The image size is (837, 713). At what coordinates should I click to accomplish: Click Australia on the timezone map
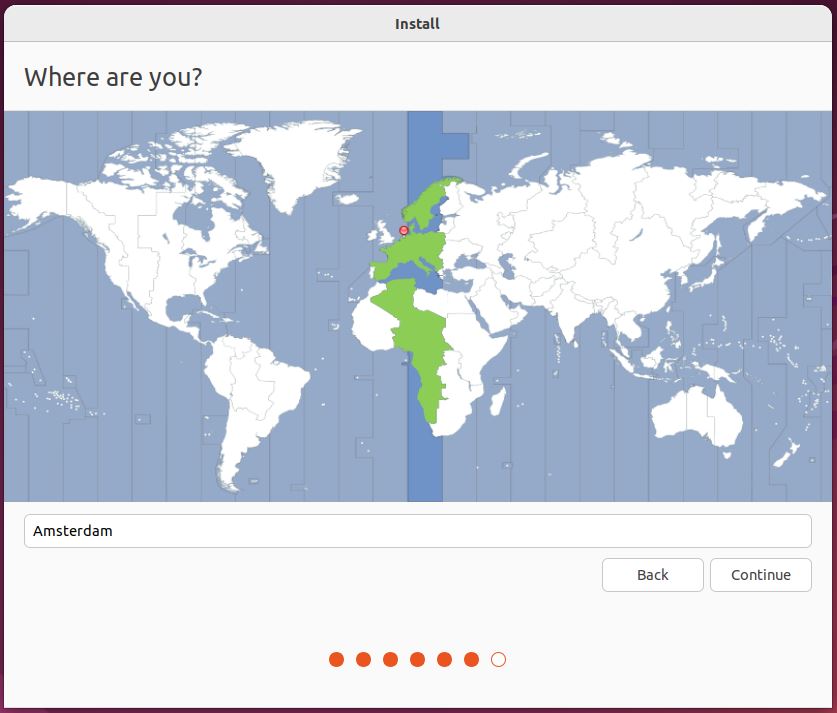697,417
